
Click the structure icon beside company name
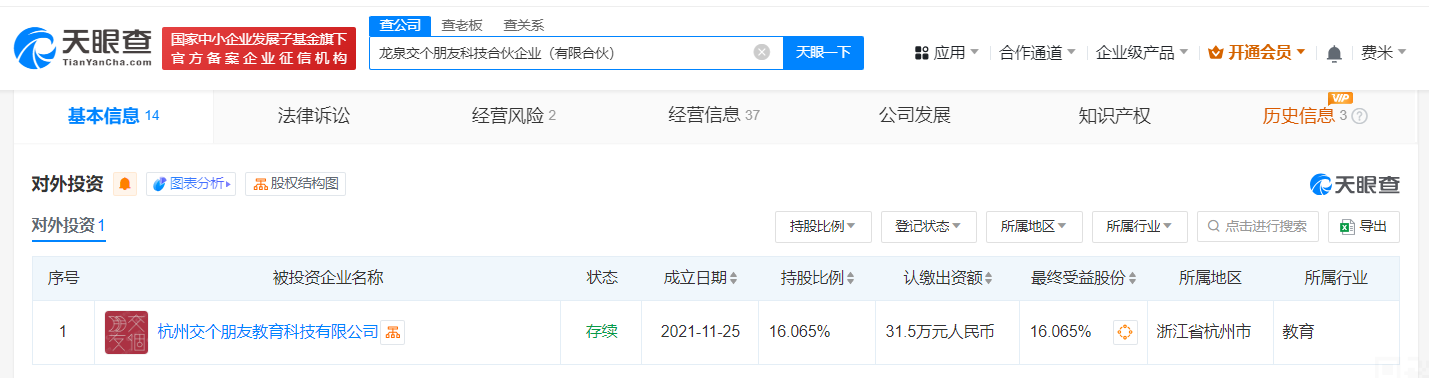[393, 332]
